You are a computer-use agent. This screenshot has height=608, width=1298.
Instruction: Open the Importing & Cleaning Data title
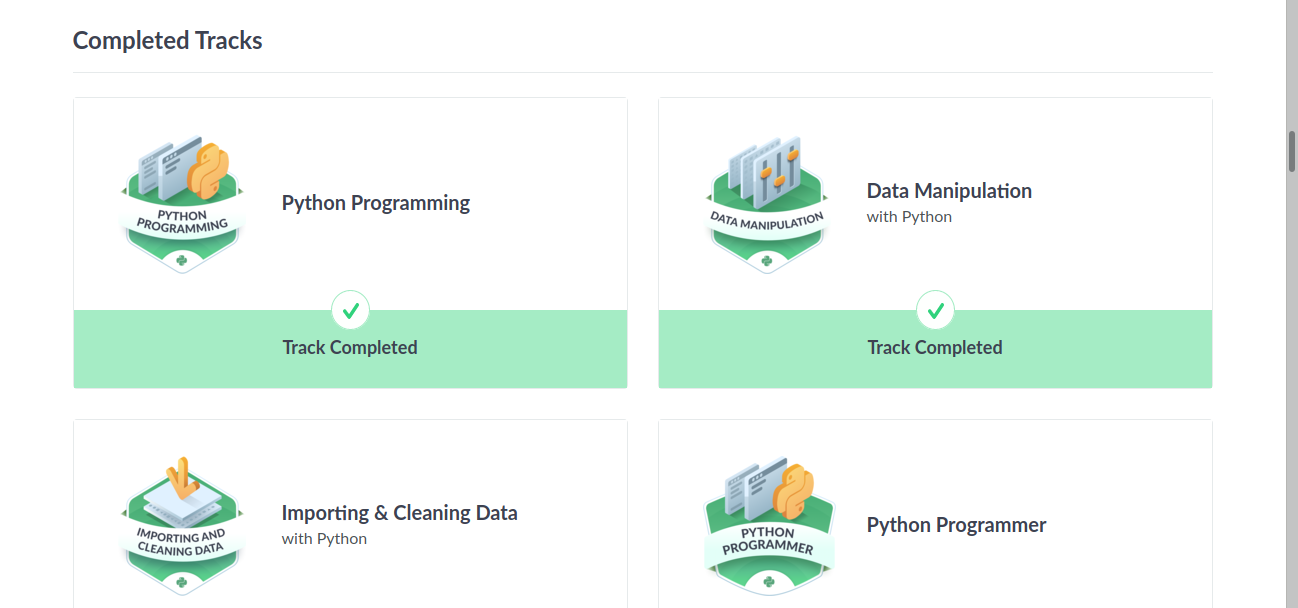click(400, 513)
